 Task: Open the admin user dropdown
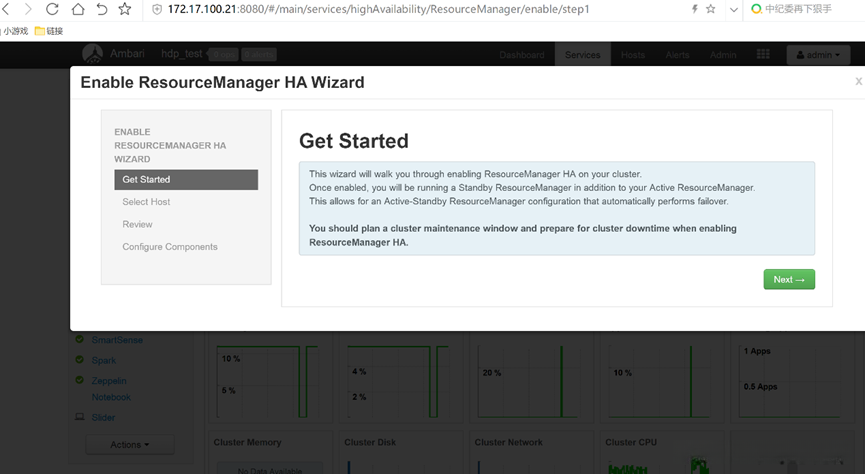tap(818, 55)
